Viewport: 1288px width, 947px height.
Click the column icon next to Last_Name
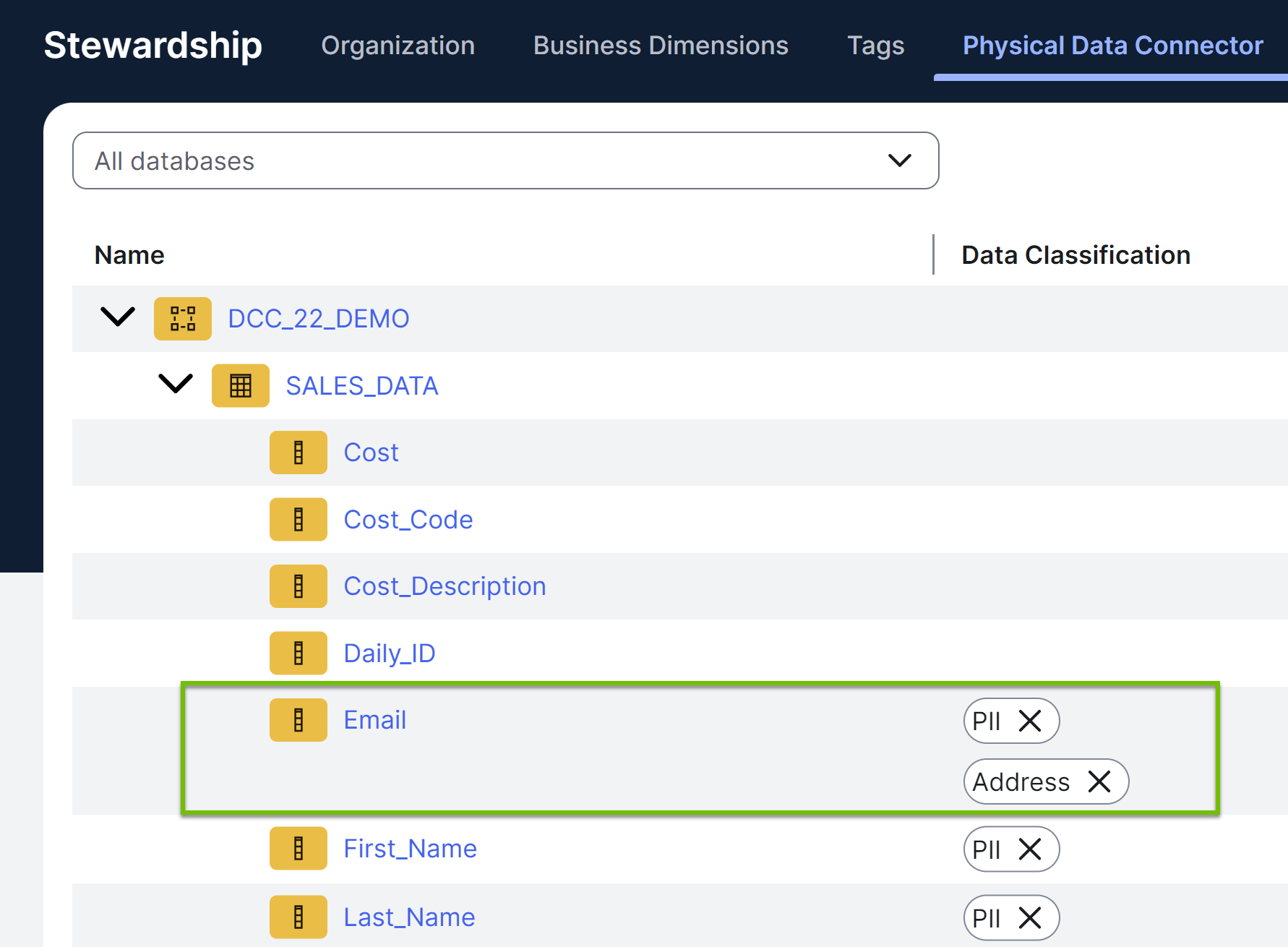pyautogui.click(x=298, y=917)
